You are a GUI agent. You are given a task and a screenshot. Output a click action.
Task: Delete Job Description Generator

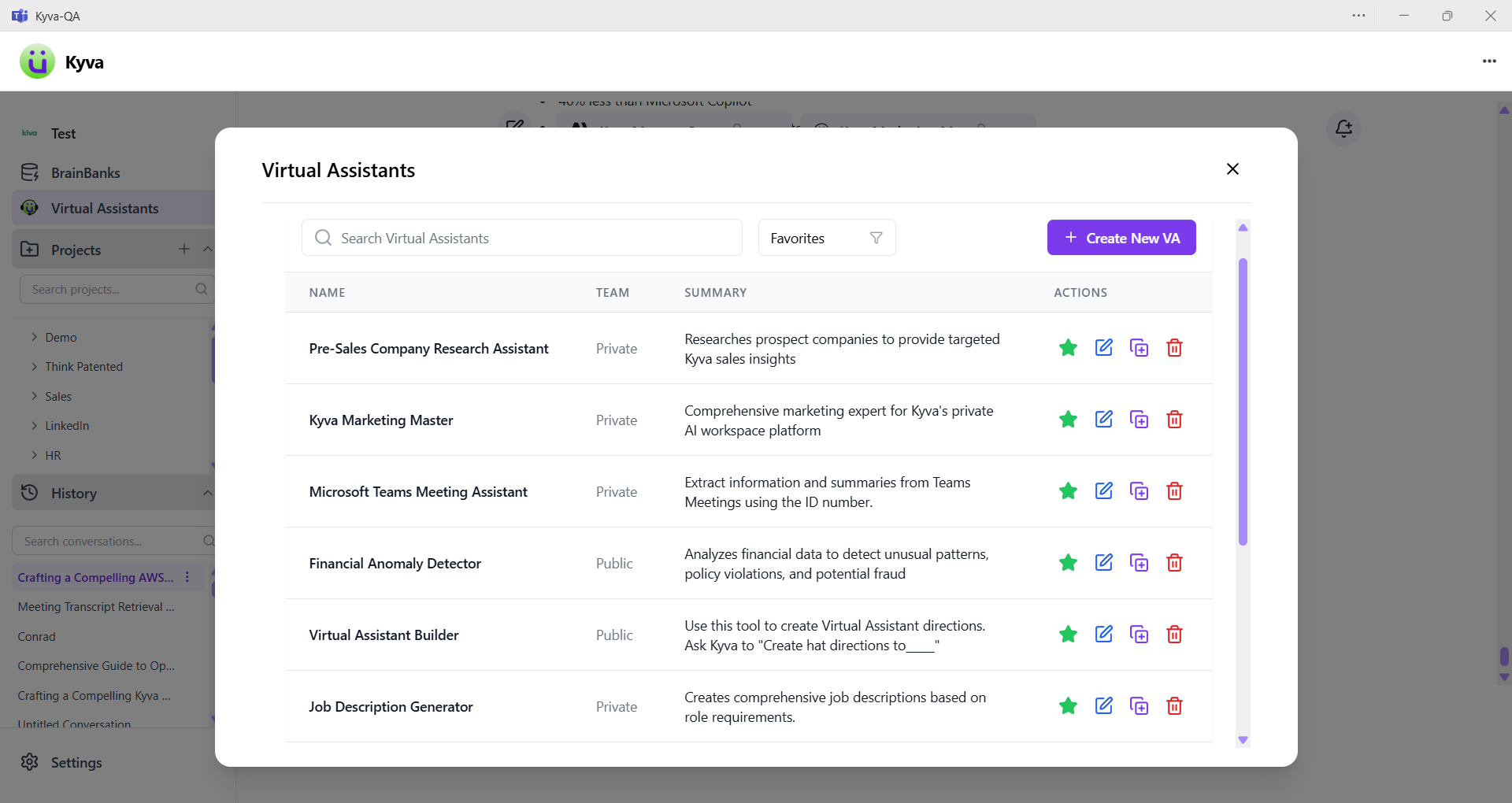pos(1174,706)
